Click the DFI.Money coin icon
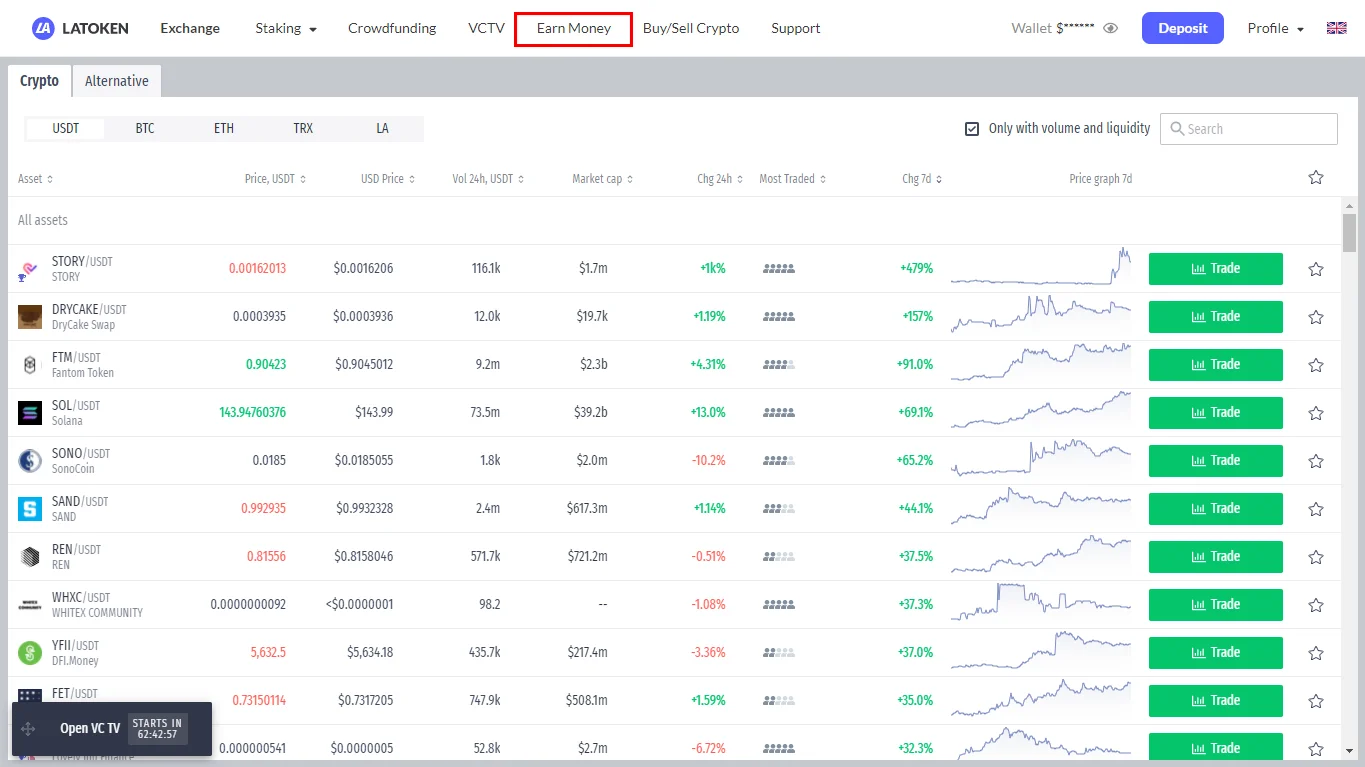This screenshot has height=767, width=1365. [30, 653]
